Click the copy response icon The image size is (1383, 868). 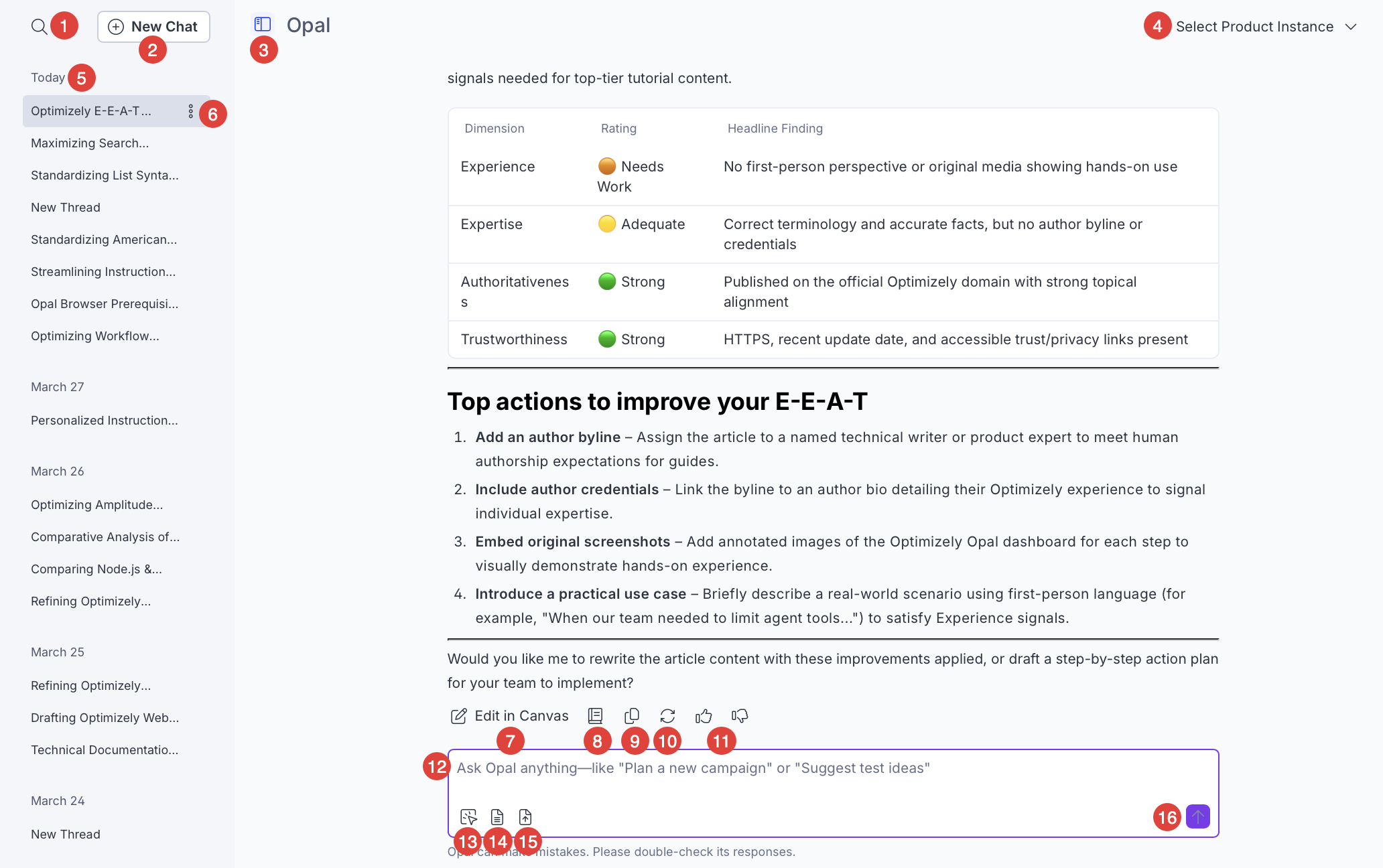631,716
